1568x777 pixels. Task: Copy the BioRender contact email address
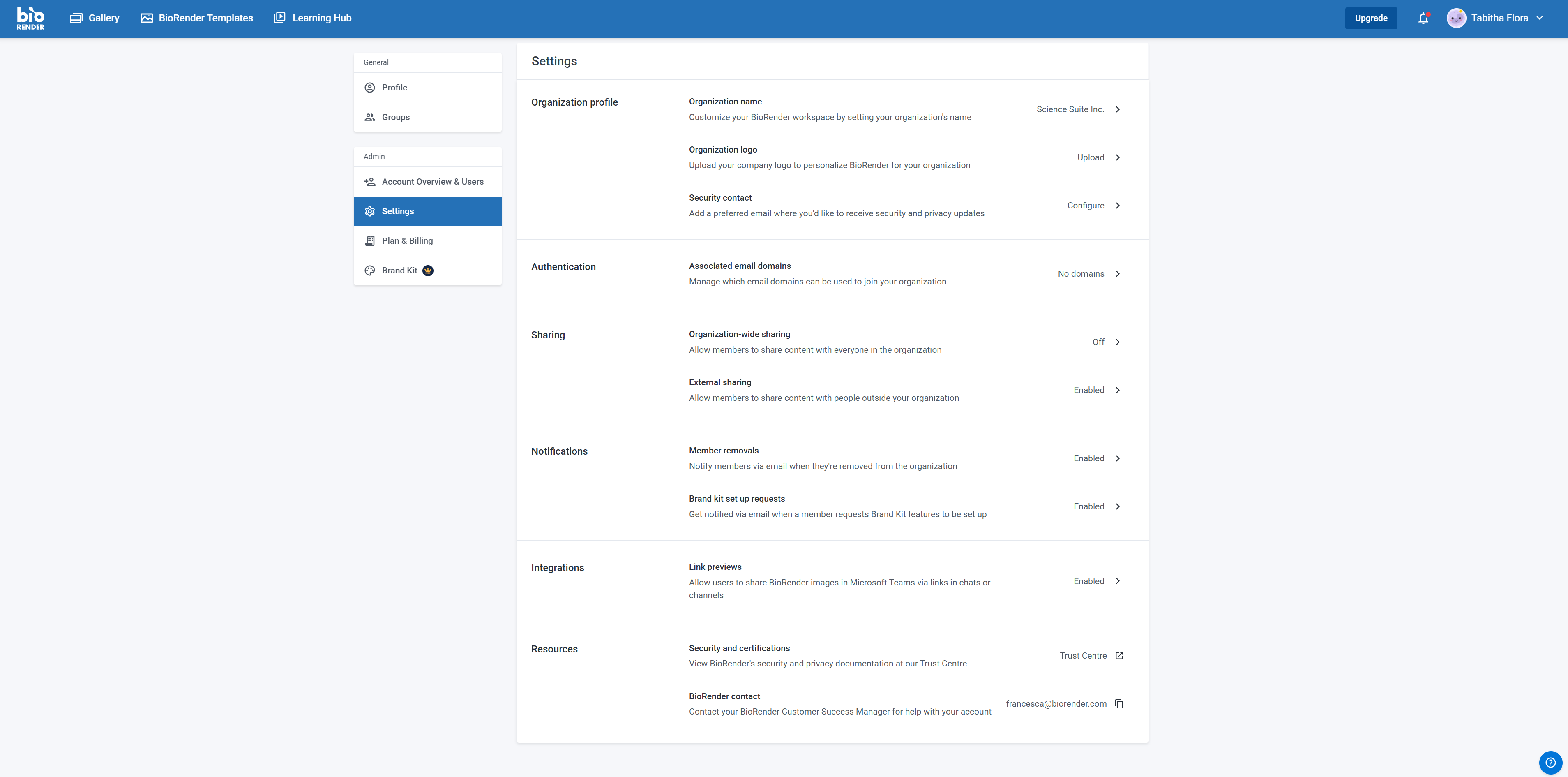click(1120, 703)
